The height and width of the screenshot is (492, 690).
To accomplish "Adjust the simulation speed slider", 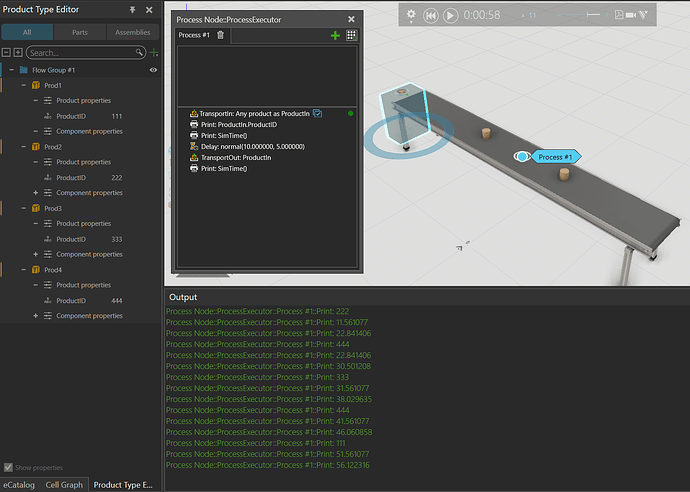I will coord(583,15).
